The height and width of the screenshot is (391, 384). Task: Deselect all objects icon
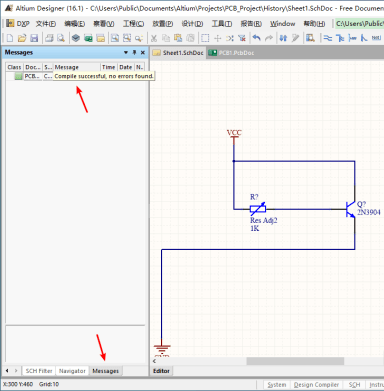click(230, 38)
